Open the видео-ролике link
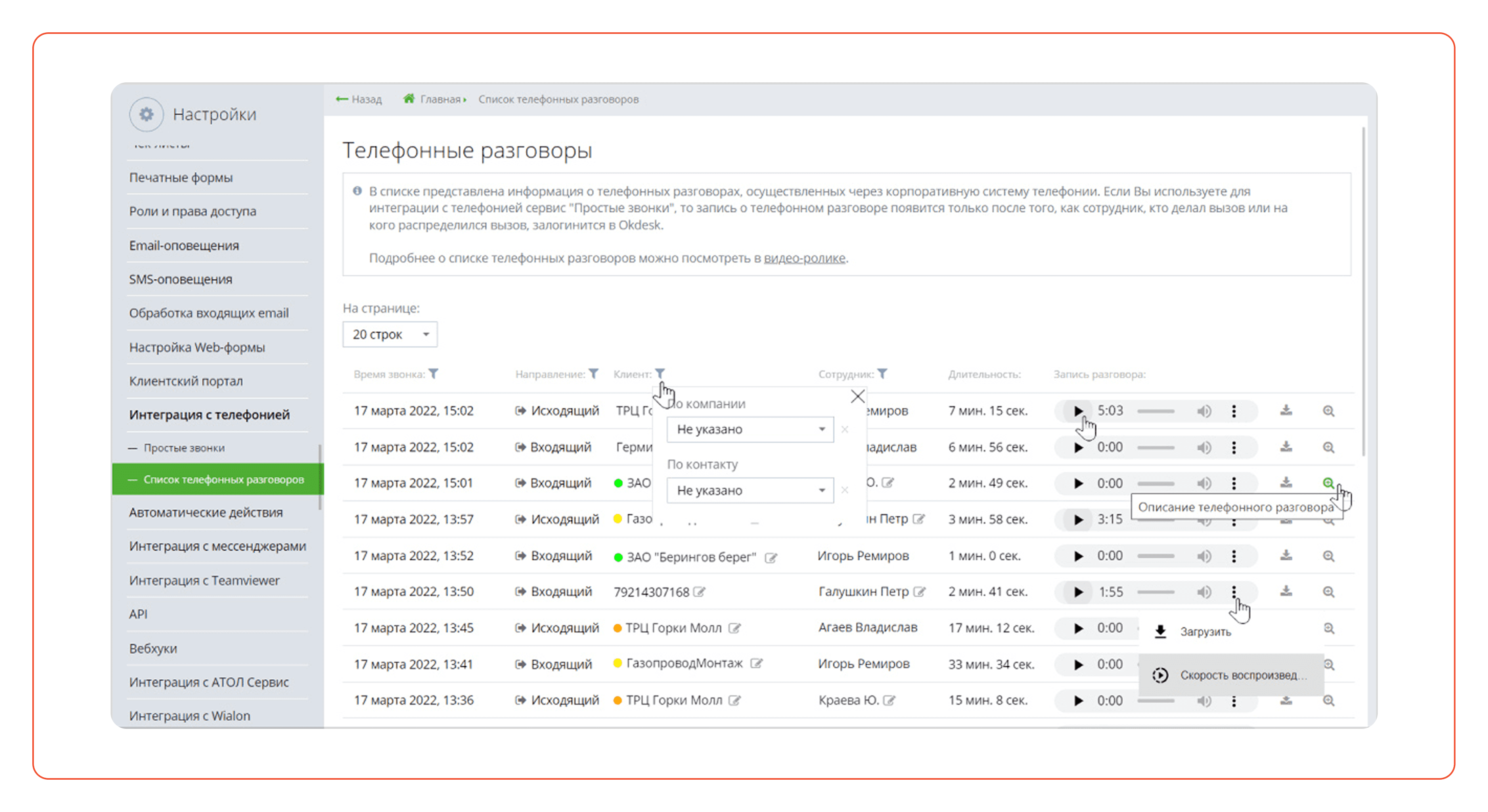 804,258
